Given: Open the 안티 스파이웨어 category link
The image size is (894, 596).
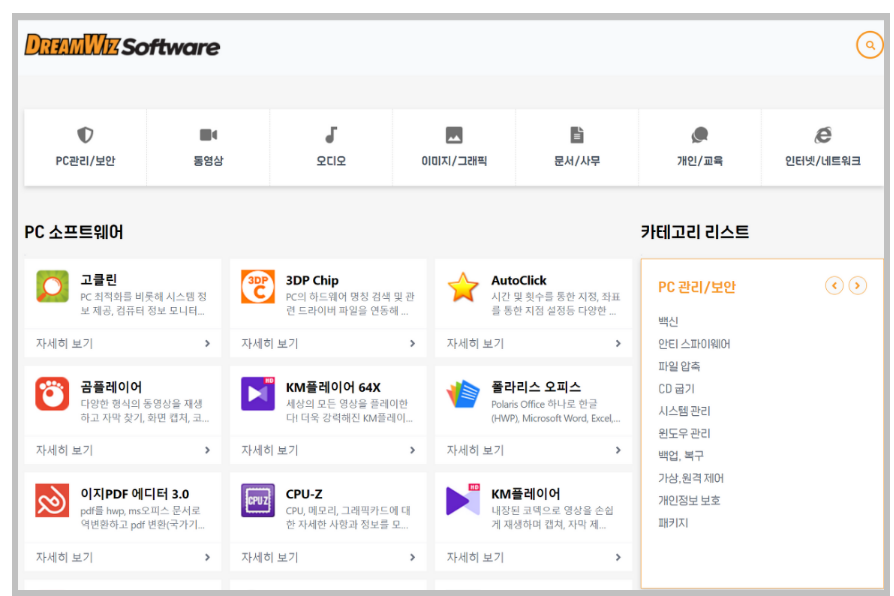Looking at the screenshot, I should pos(694,344).
